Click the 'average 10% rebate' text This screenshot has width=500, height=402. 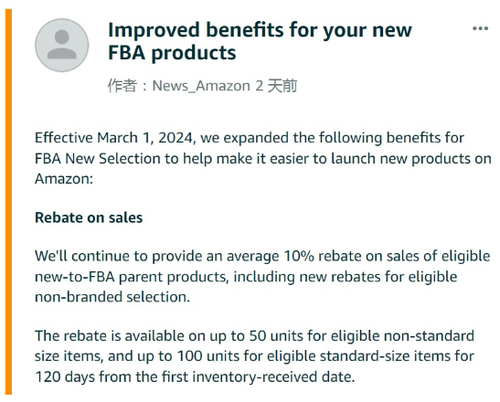click(x=270, y=256)
